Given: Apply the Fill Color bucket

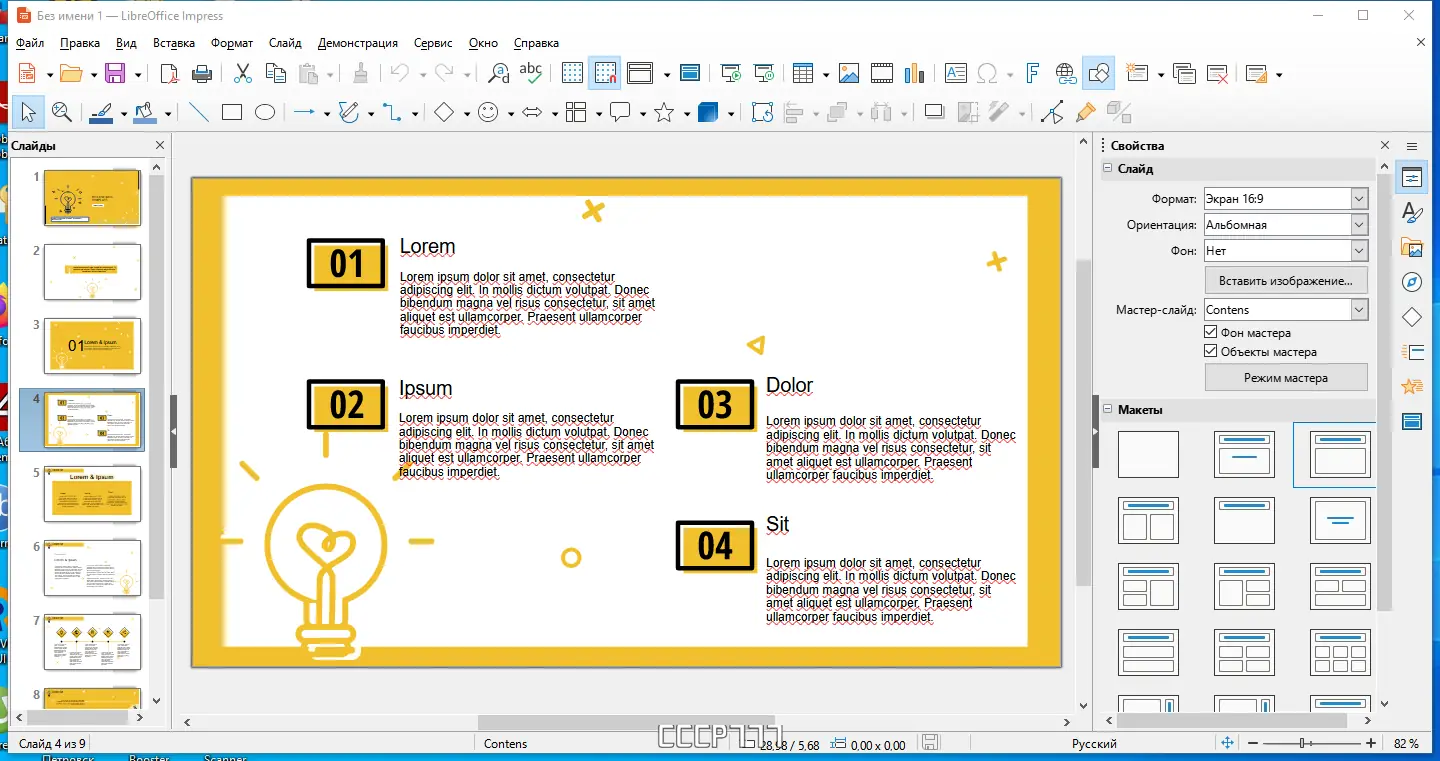Looking at the screenshot, I should point(145,112).
